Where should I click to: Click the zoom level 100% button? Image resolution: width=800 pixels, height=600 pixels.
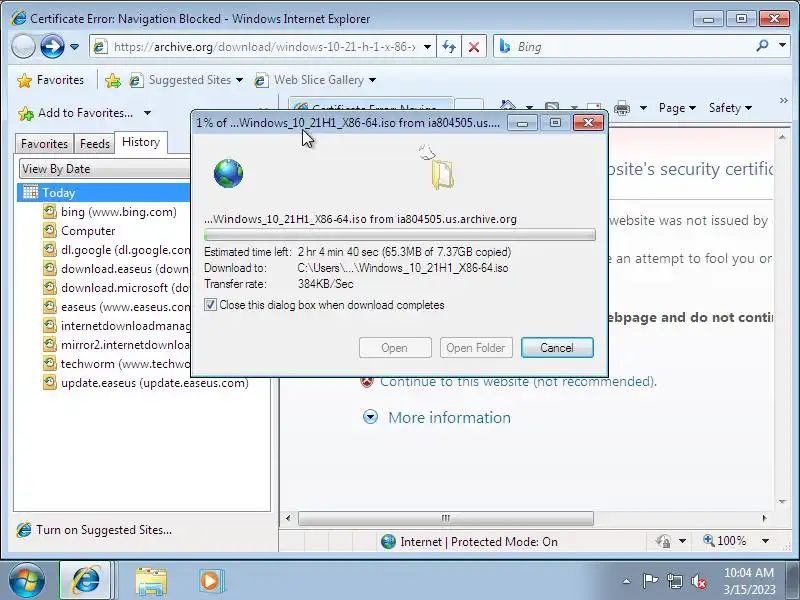click(725, 541)
